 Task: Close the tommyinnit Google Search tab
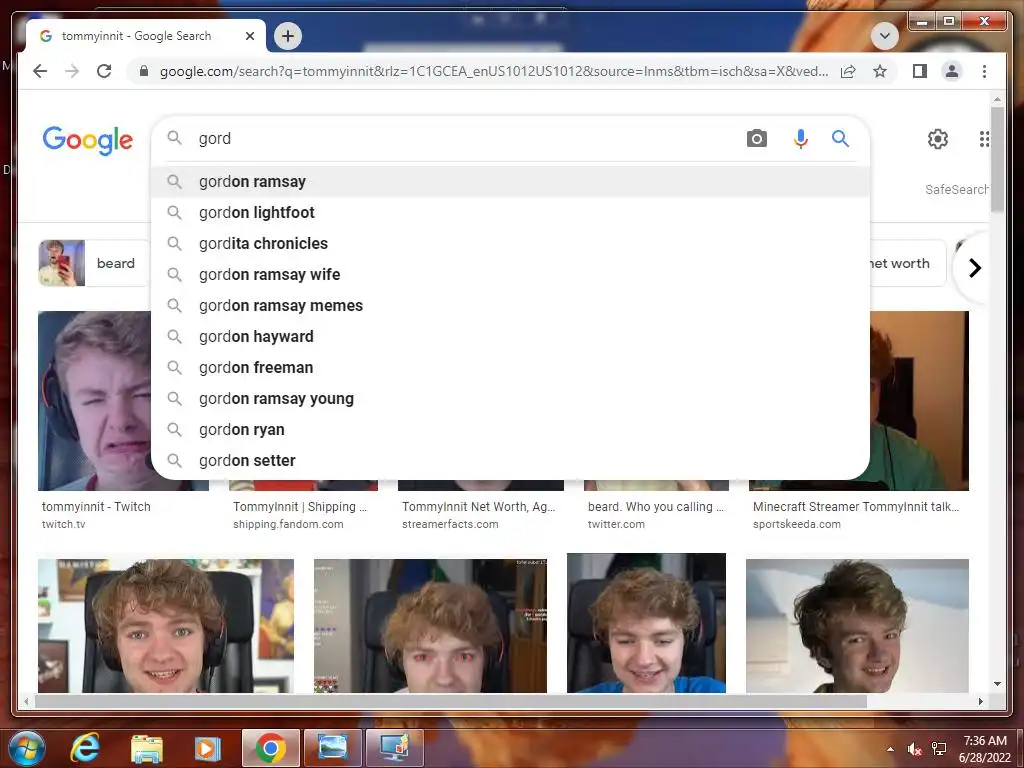[249, 36]
